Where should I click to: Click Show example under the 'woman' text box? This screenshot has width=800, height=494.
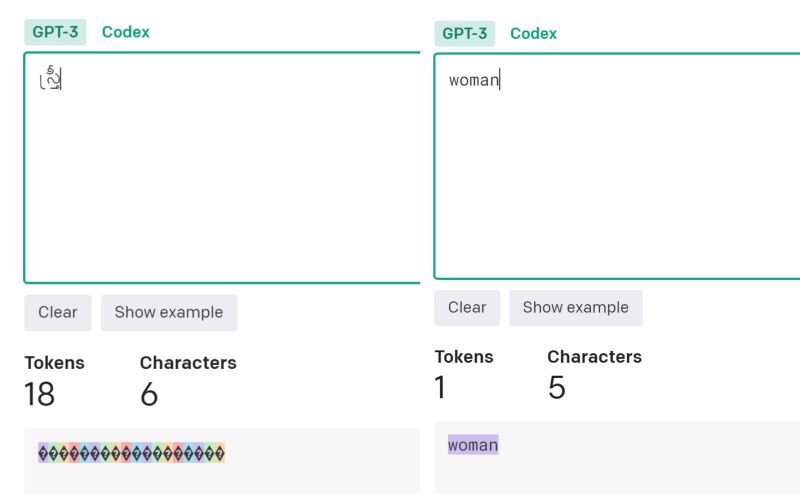click(x=576, y=308)
